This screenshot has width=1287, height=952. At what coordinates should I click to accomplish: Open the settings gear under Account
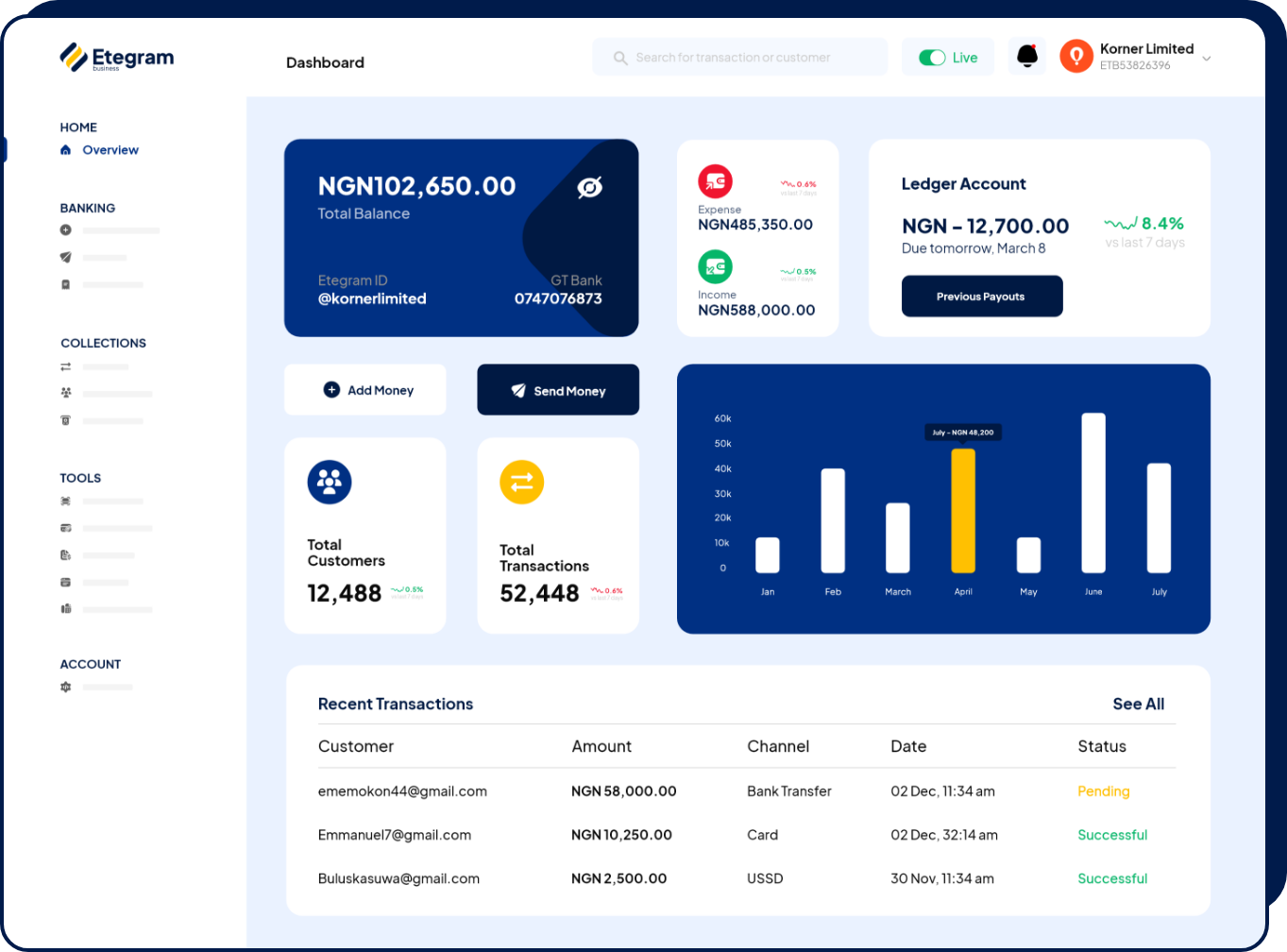65,687
